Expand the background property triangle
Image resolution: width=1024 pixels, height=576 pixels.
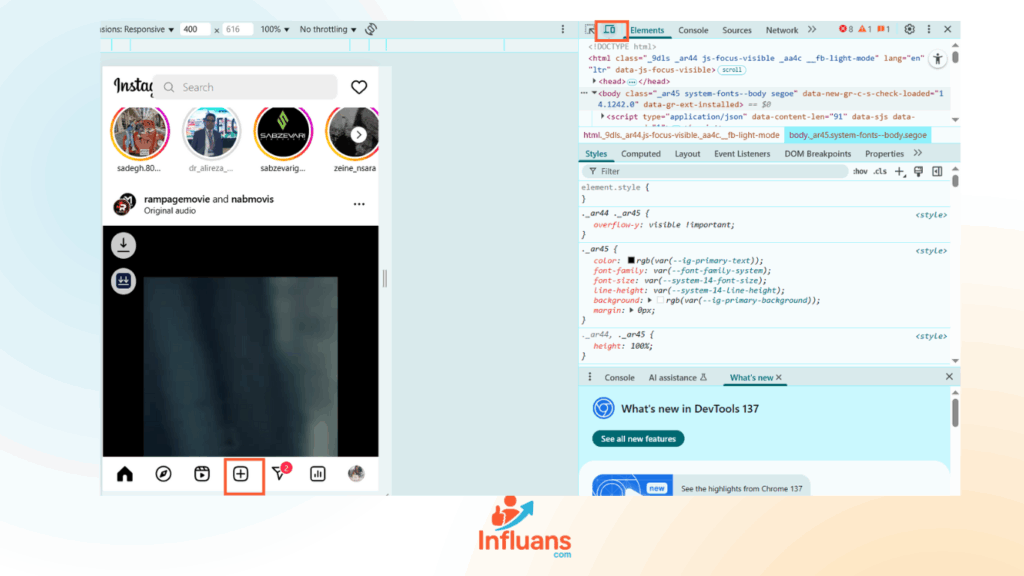point(650,300)
